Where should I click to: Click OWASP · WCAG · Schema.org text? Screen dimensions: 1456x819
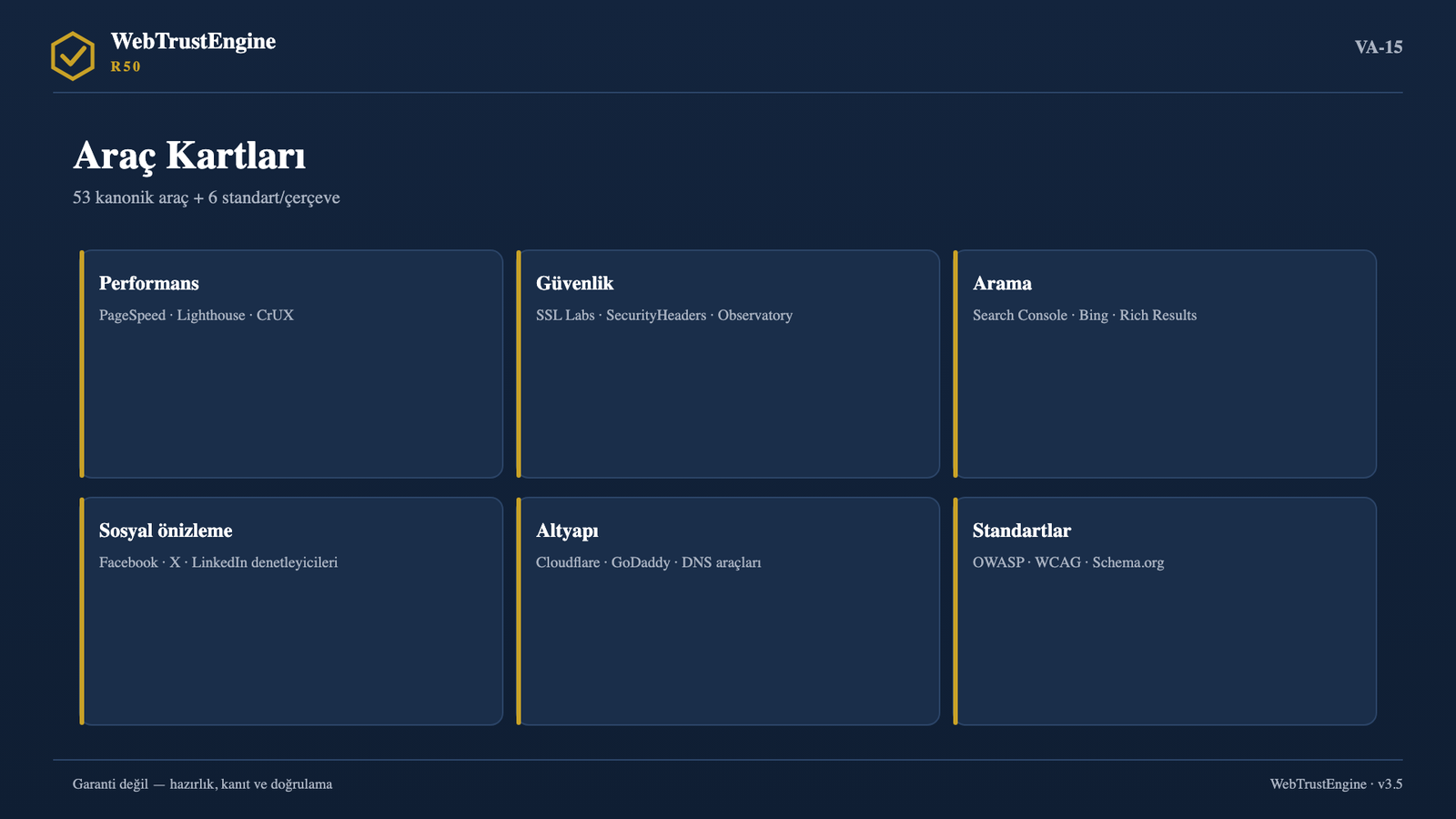[x=1068, y=562]
